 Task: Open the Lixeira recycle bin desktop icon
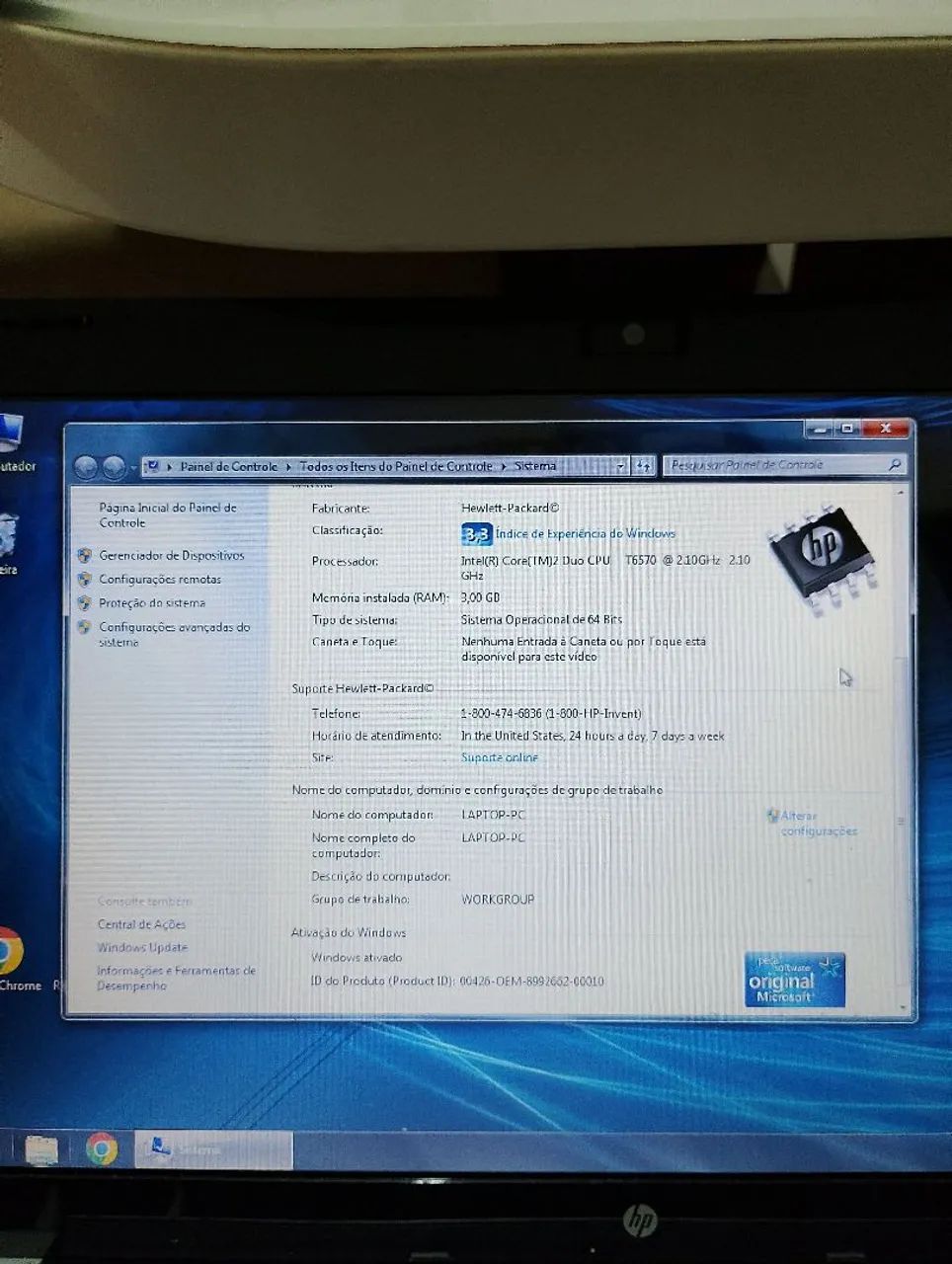click(x=10, y=541)
